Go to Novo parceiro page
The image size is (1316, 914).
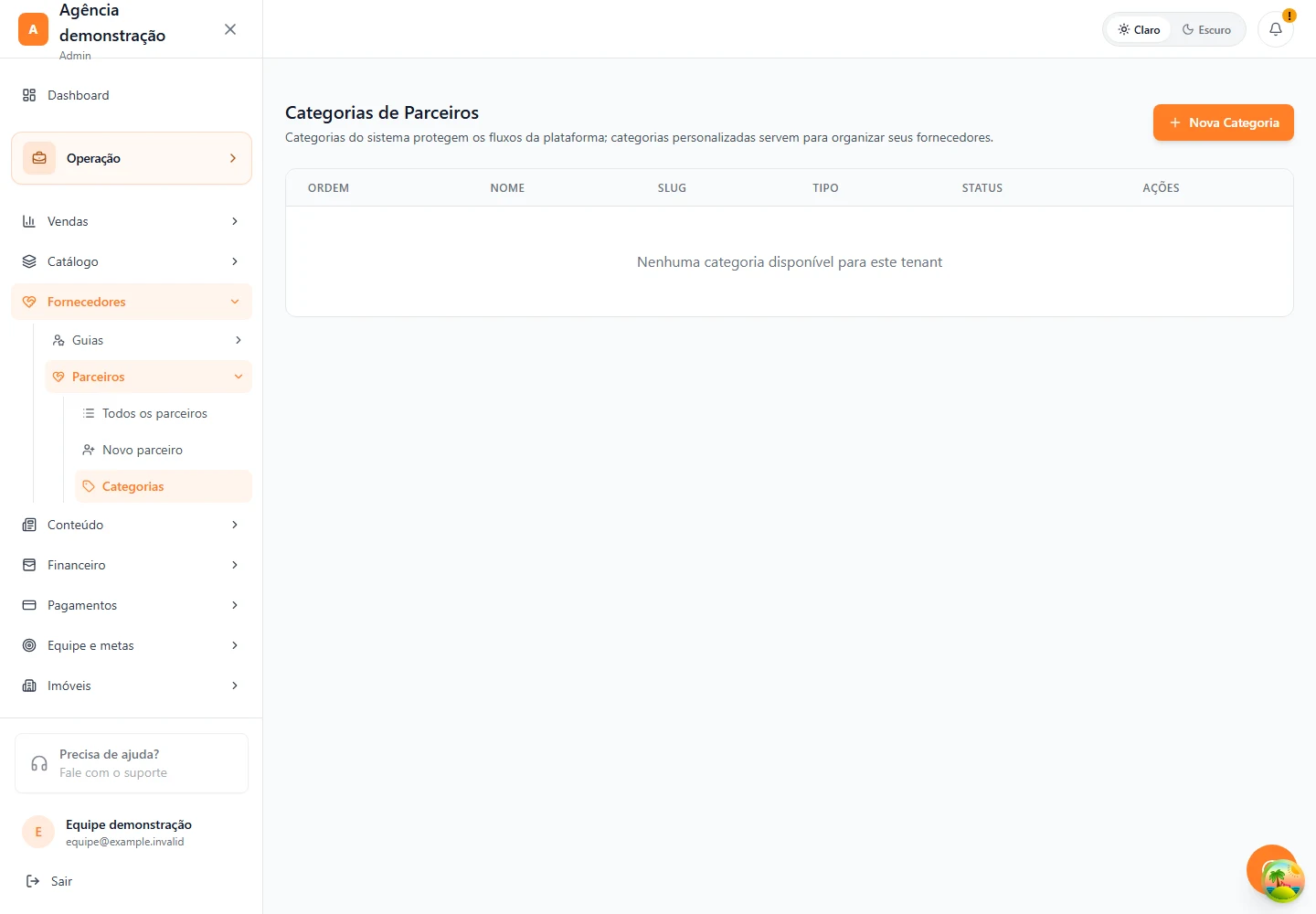(x=163, y=450)
